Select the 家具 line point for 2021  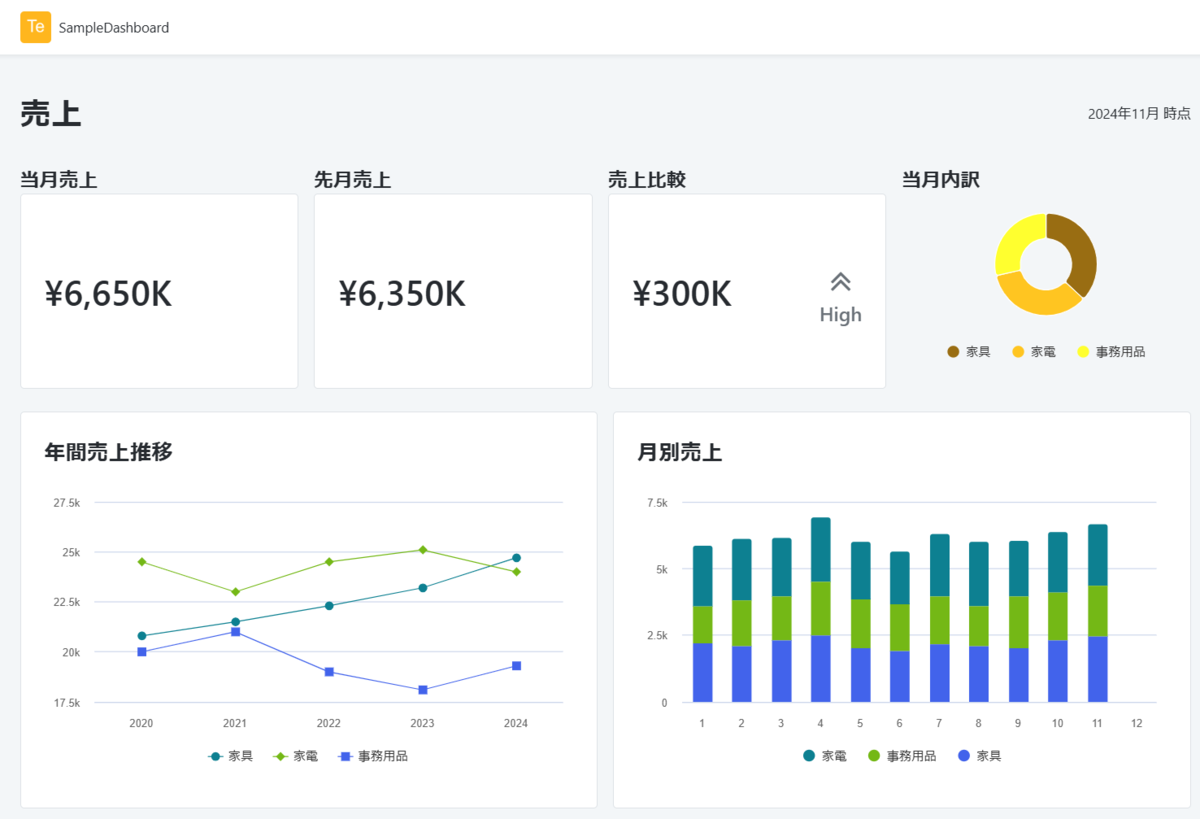pyautogui.click(x=235, y=622)
